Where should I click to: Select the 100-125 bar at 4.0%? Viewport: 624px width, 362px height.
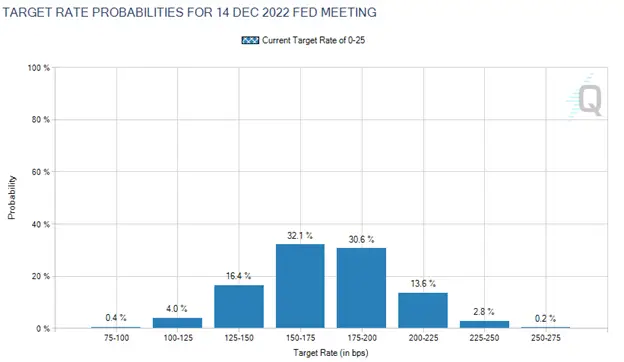(177, 323)
